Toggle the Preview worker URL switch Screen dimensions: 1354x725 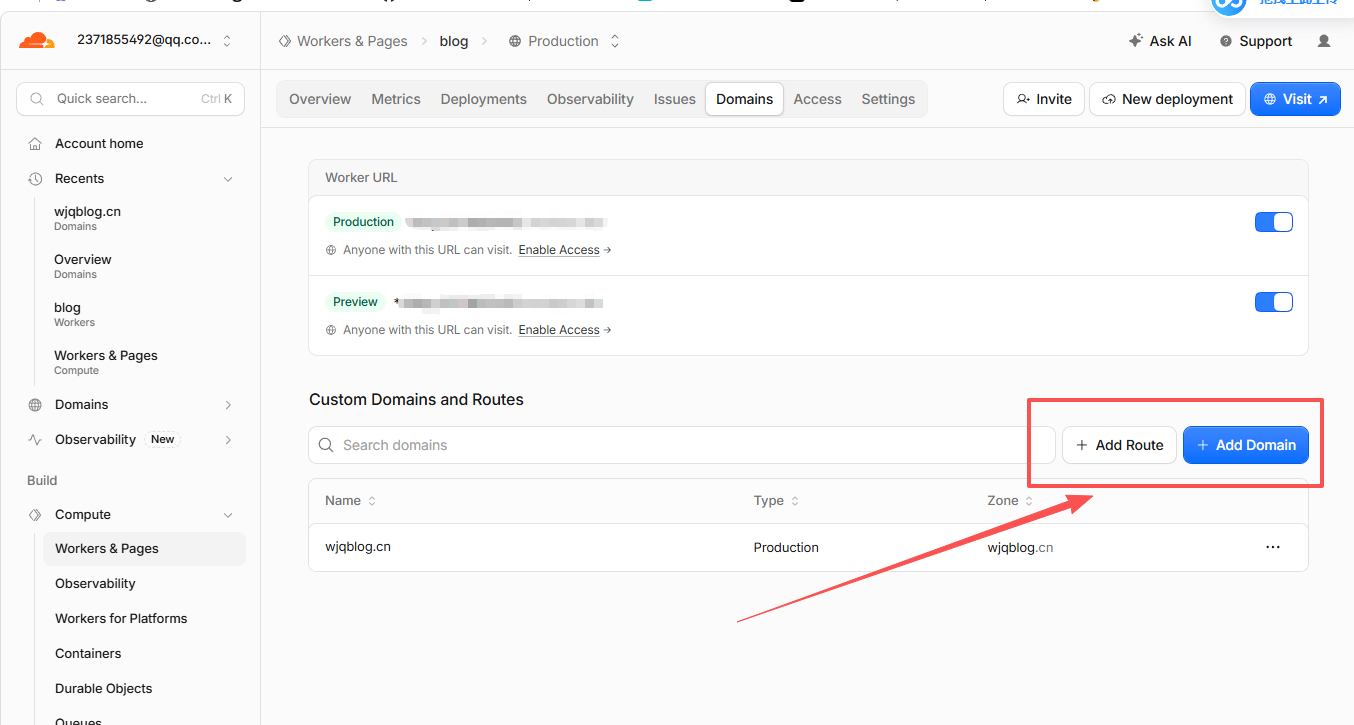point(1274,302)
